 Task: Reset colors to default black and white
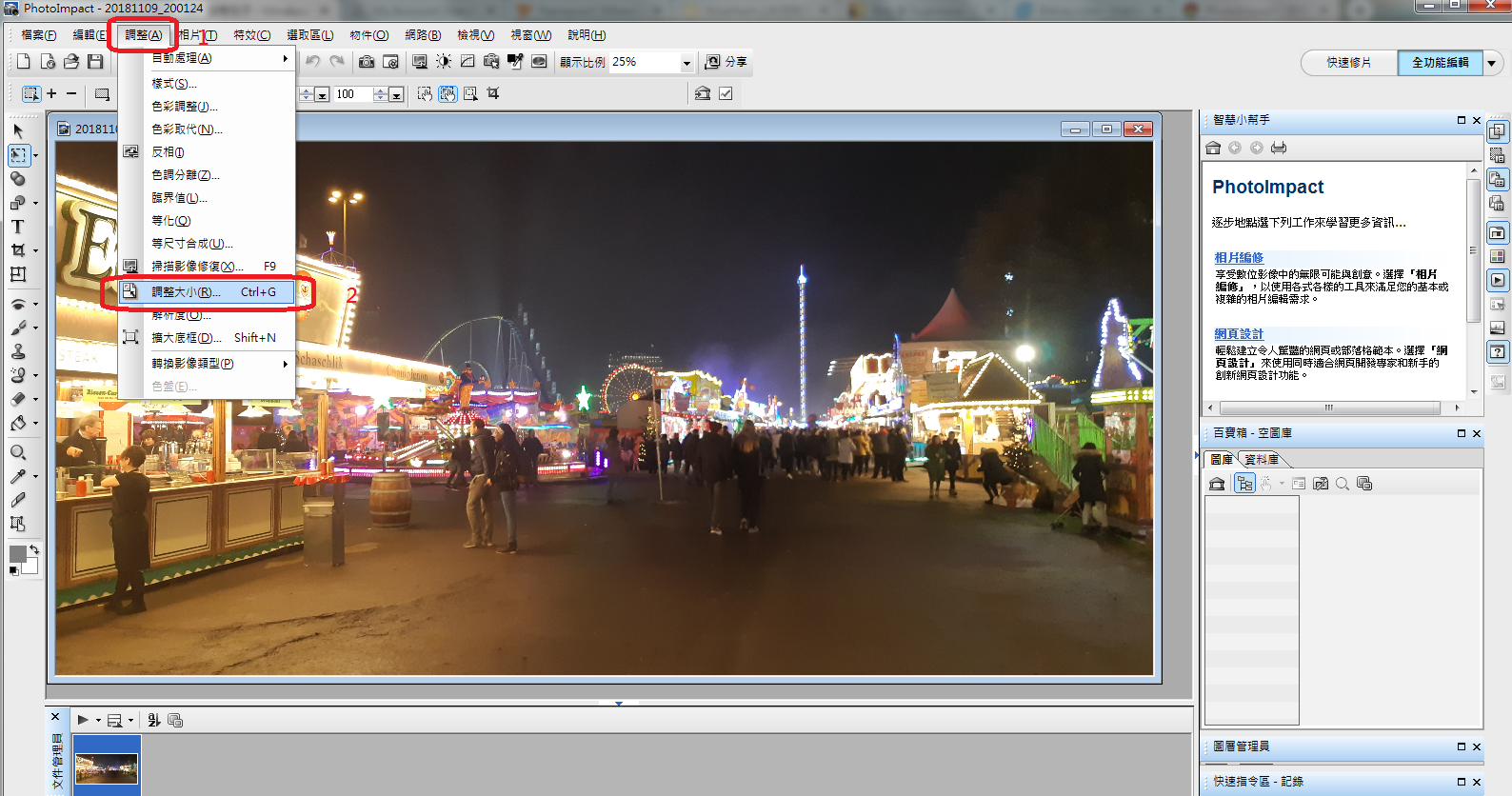13,571
